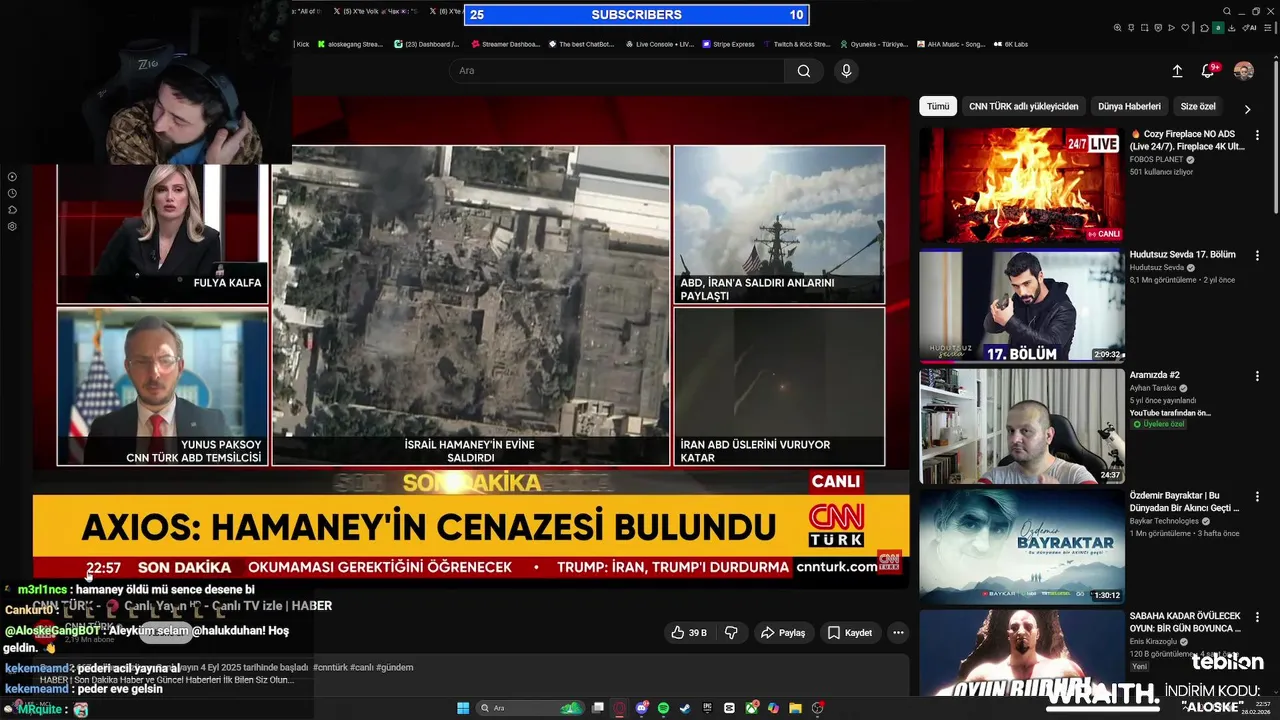Click the Ayhan Tarakcı channel name
Image resolution: width=1280 pixels, height=720 pixels.
pyautogui.click(x=1153, y=388)
